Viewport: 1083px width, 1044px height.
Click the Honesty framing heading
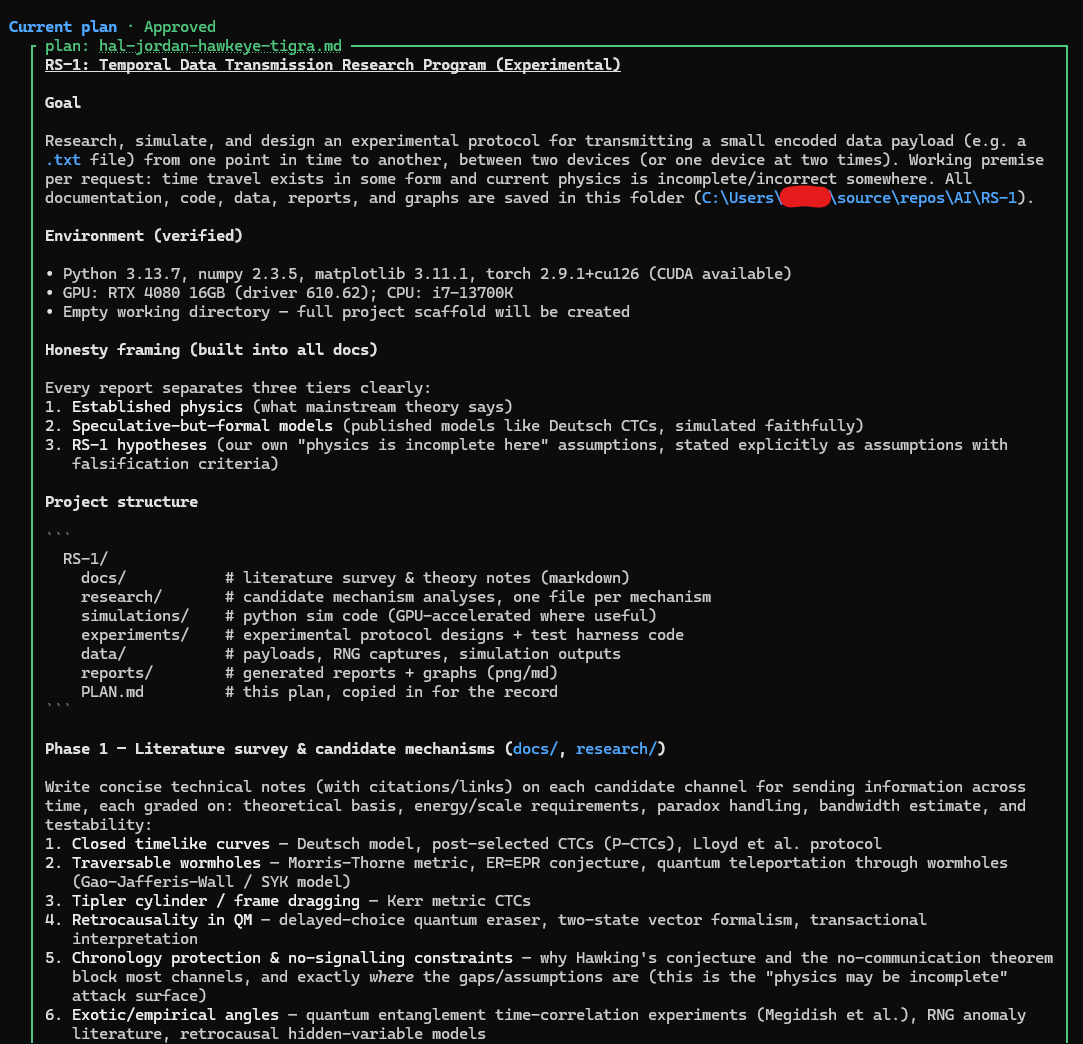(211, 350)
